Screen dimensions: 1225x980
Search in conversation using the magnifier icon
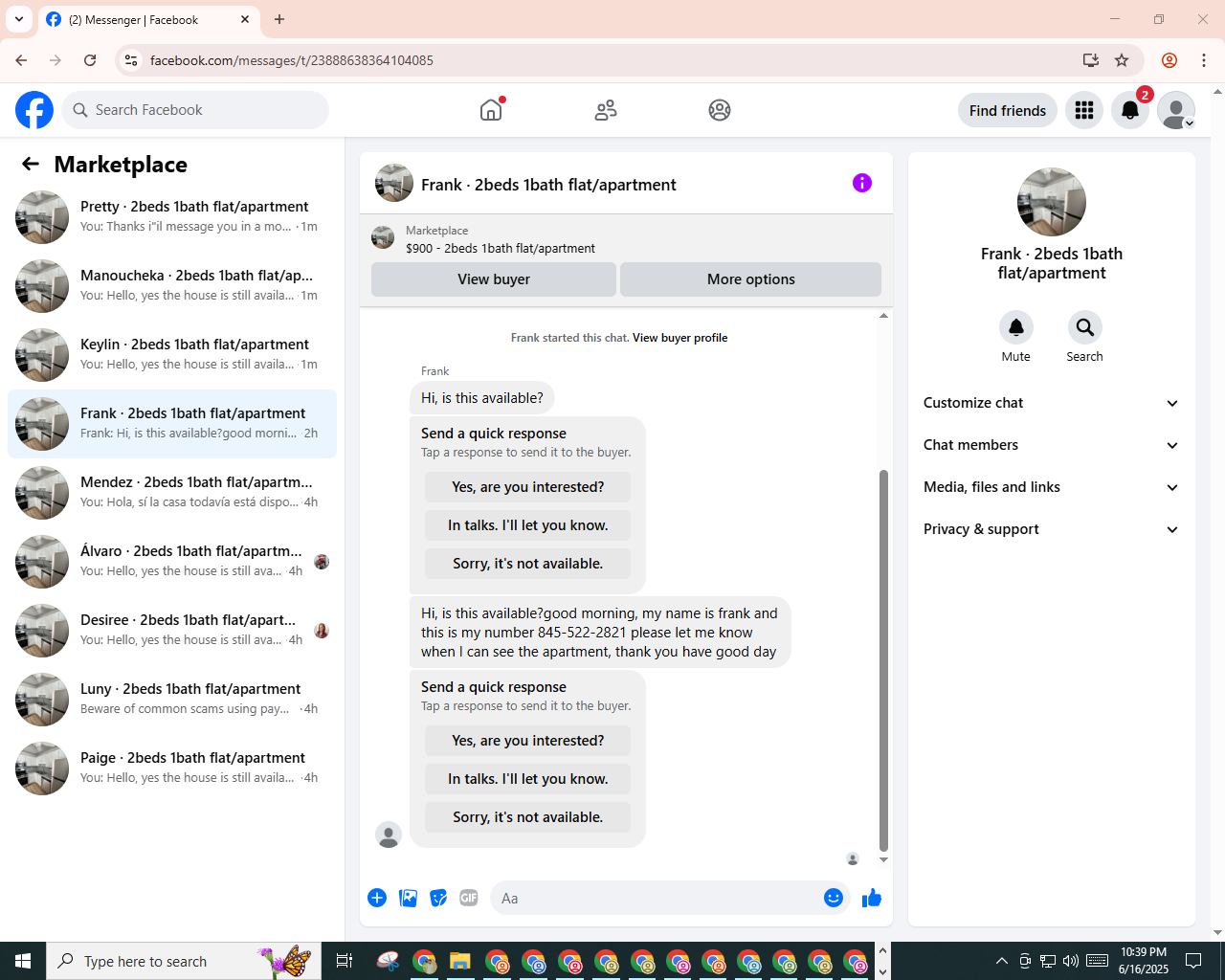click(x=1085, y=327)
